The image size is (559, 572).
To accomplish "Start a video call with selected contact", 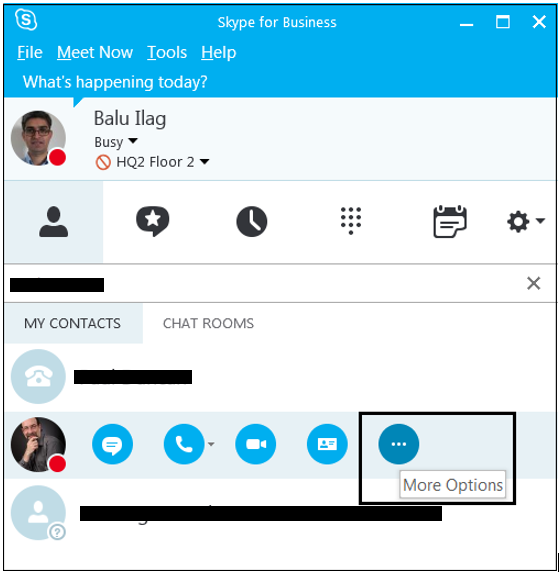I will [256, 444].
